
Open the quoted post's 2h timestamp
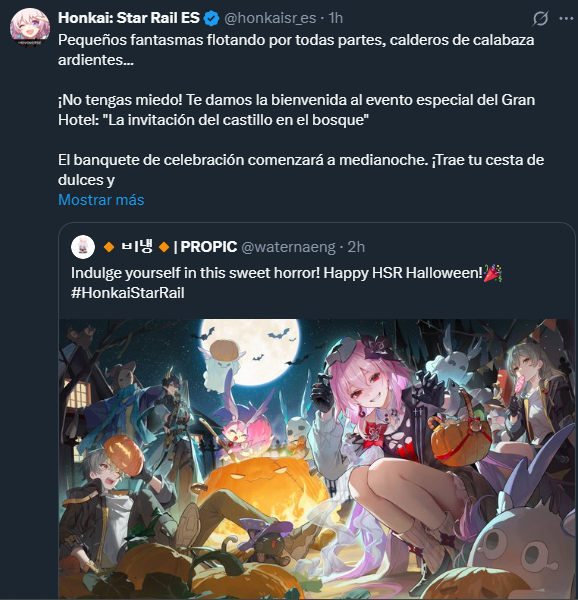coord(356,247)
